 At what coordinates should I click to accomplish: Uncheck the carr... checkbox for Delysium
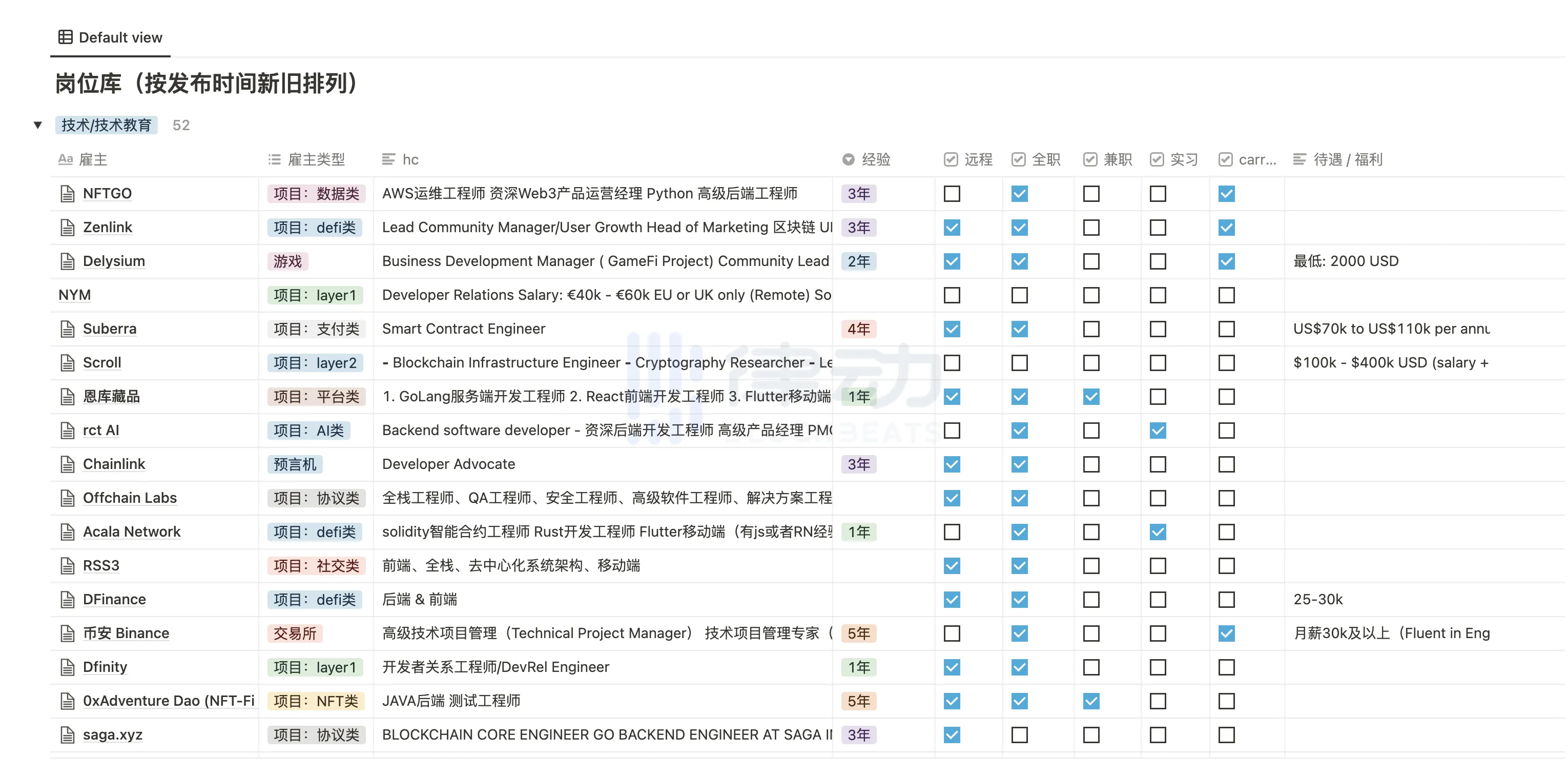coord(1227,261)
